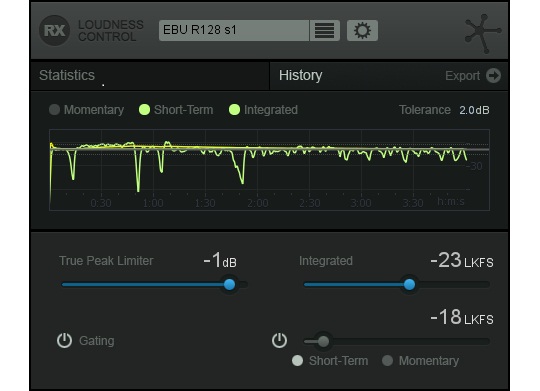Click the Export text link
Screen dimensions: 540x391
pos(462,76)
